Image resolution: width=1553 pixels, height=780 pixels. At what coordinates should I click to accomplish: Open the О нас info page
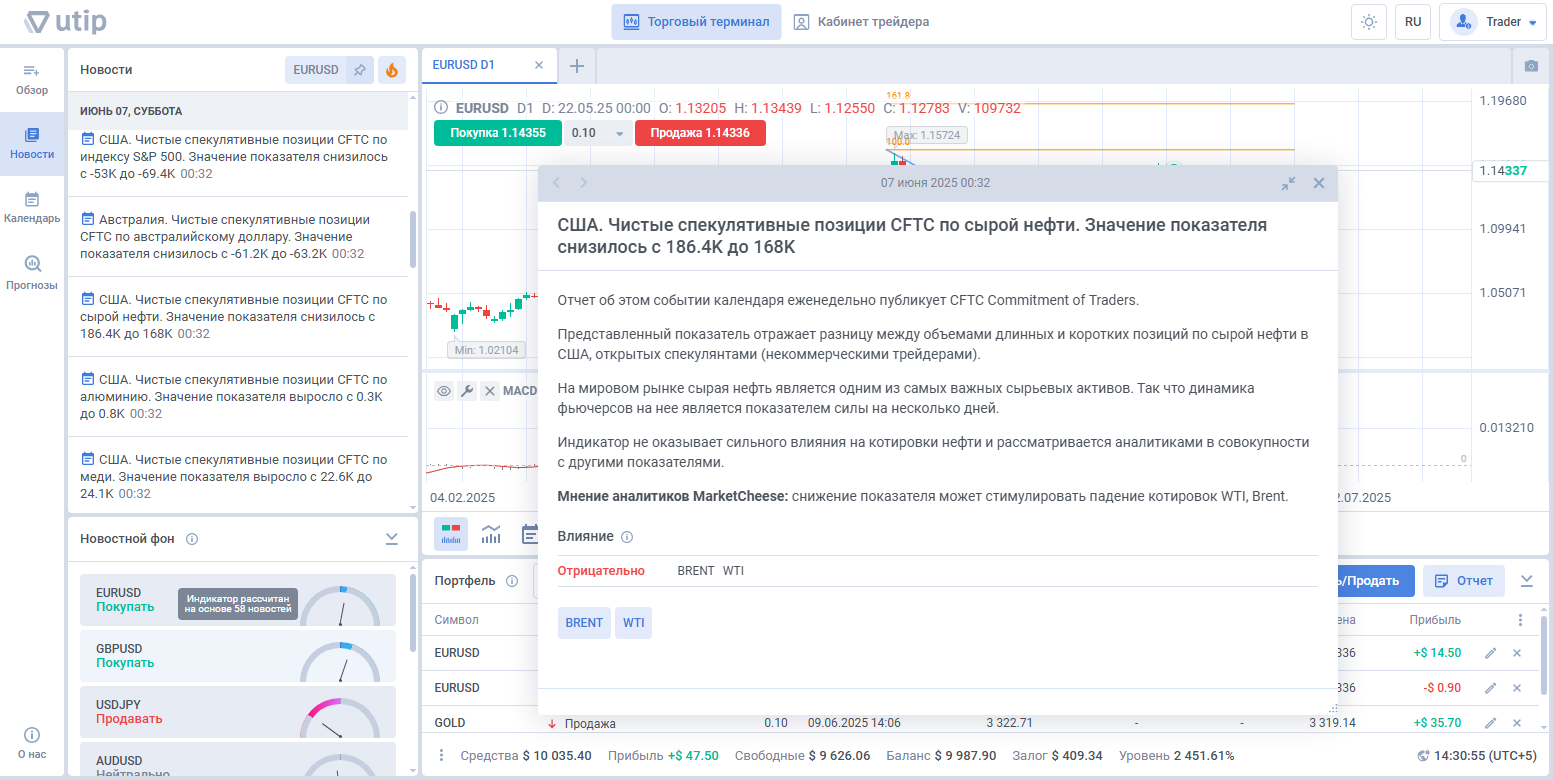[32, 743]
